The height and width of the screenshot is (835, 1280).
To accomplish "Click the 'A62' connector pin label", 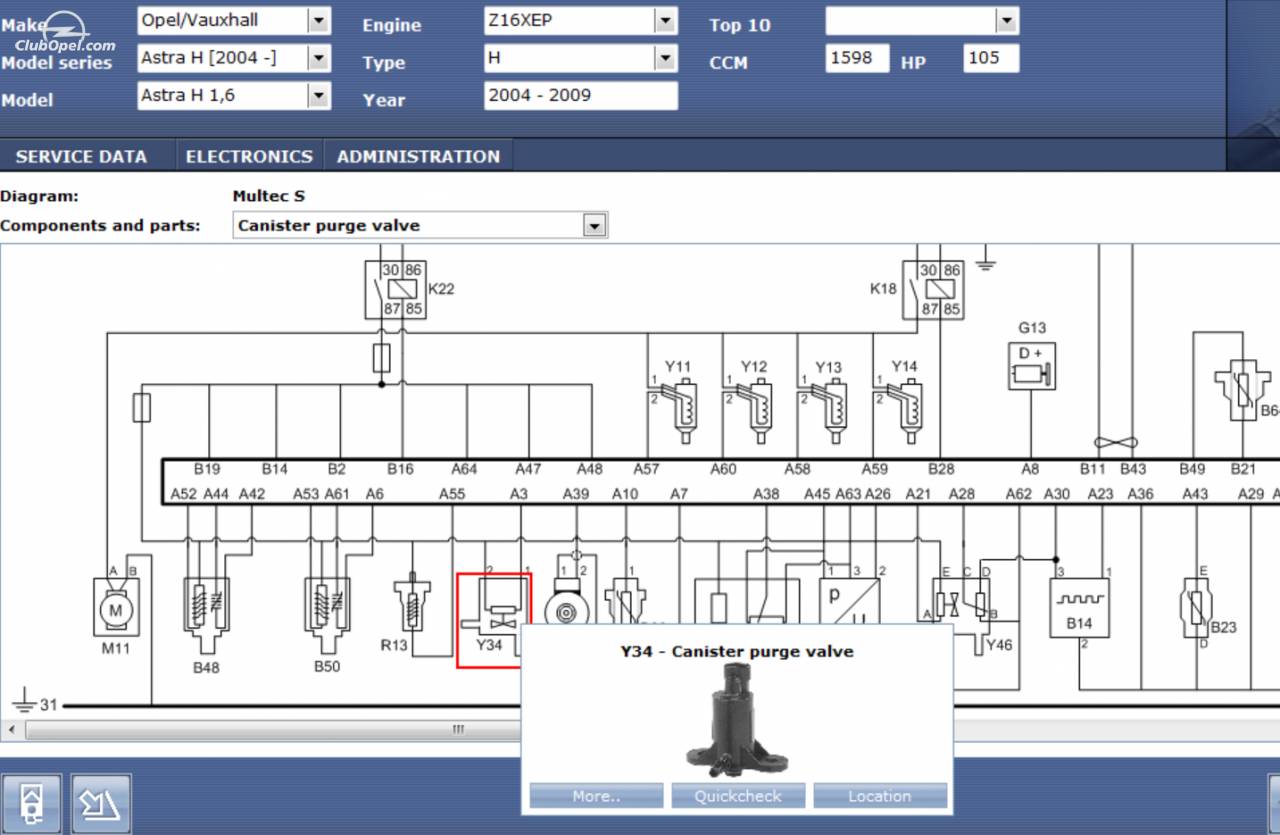I will pos(1018,493).
